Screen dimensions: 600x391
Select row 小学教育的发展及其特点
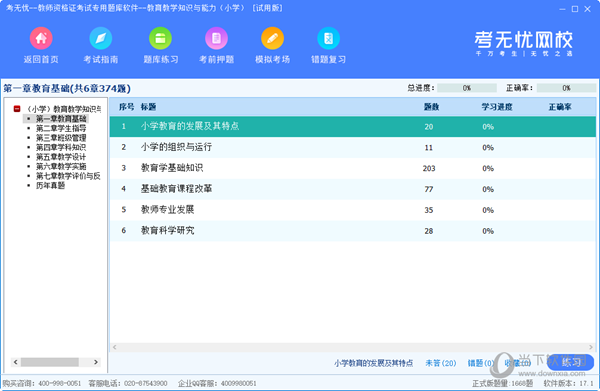click(352, 127)
